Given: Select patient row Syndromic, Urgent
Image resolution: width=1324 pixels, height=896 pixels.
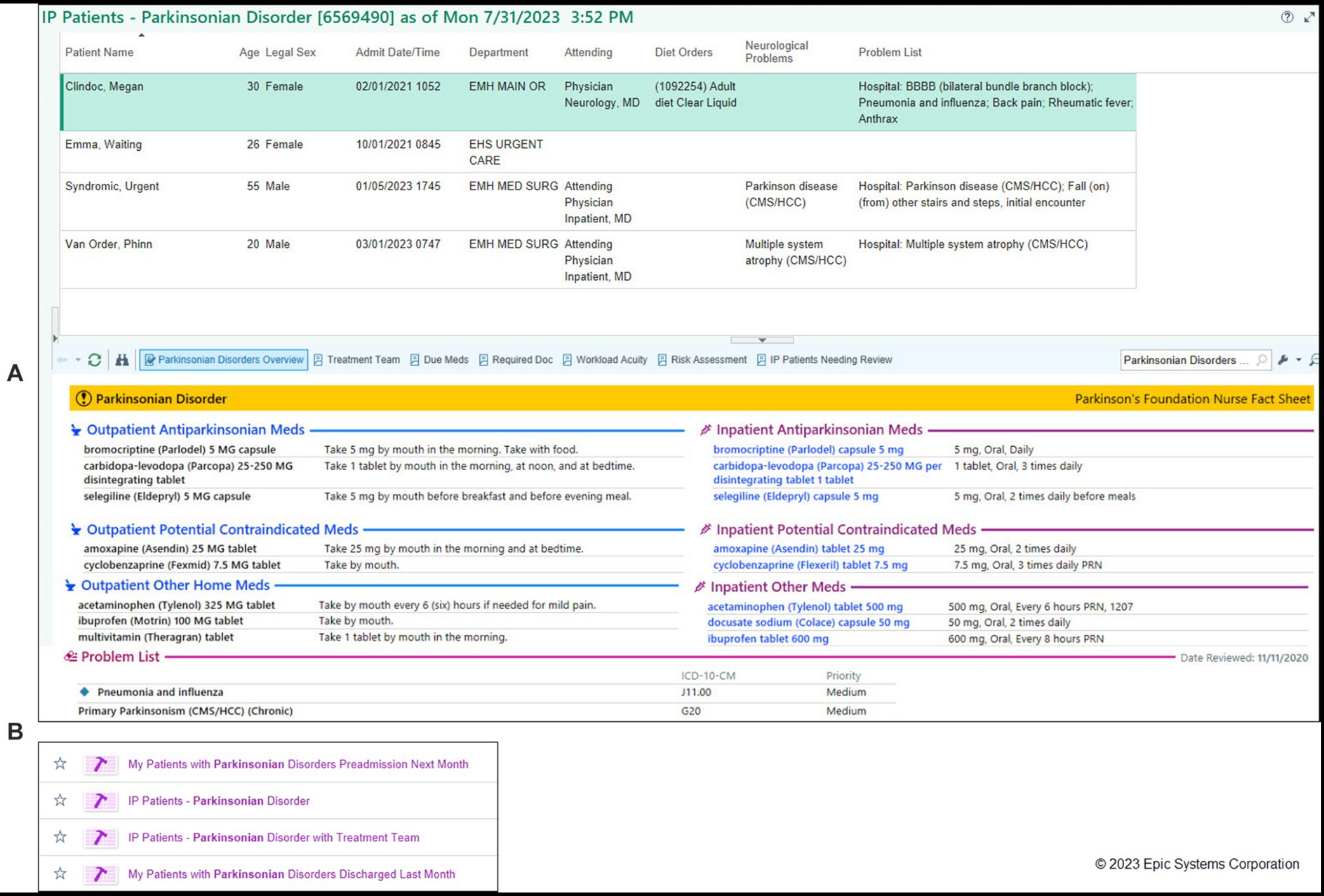Looking at the screenshot, I should [x=598, y=202].
